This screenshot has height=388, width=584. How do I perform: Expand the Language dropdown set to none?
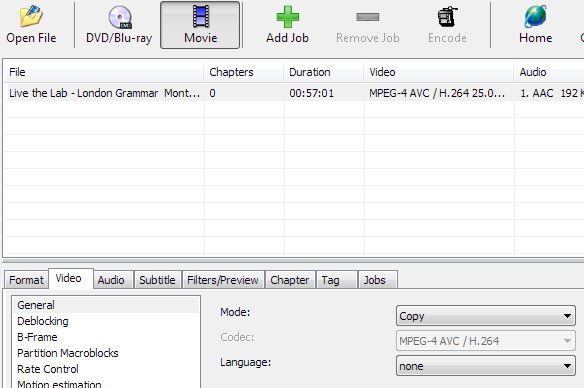pos(486,366)
